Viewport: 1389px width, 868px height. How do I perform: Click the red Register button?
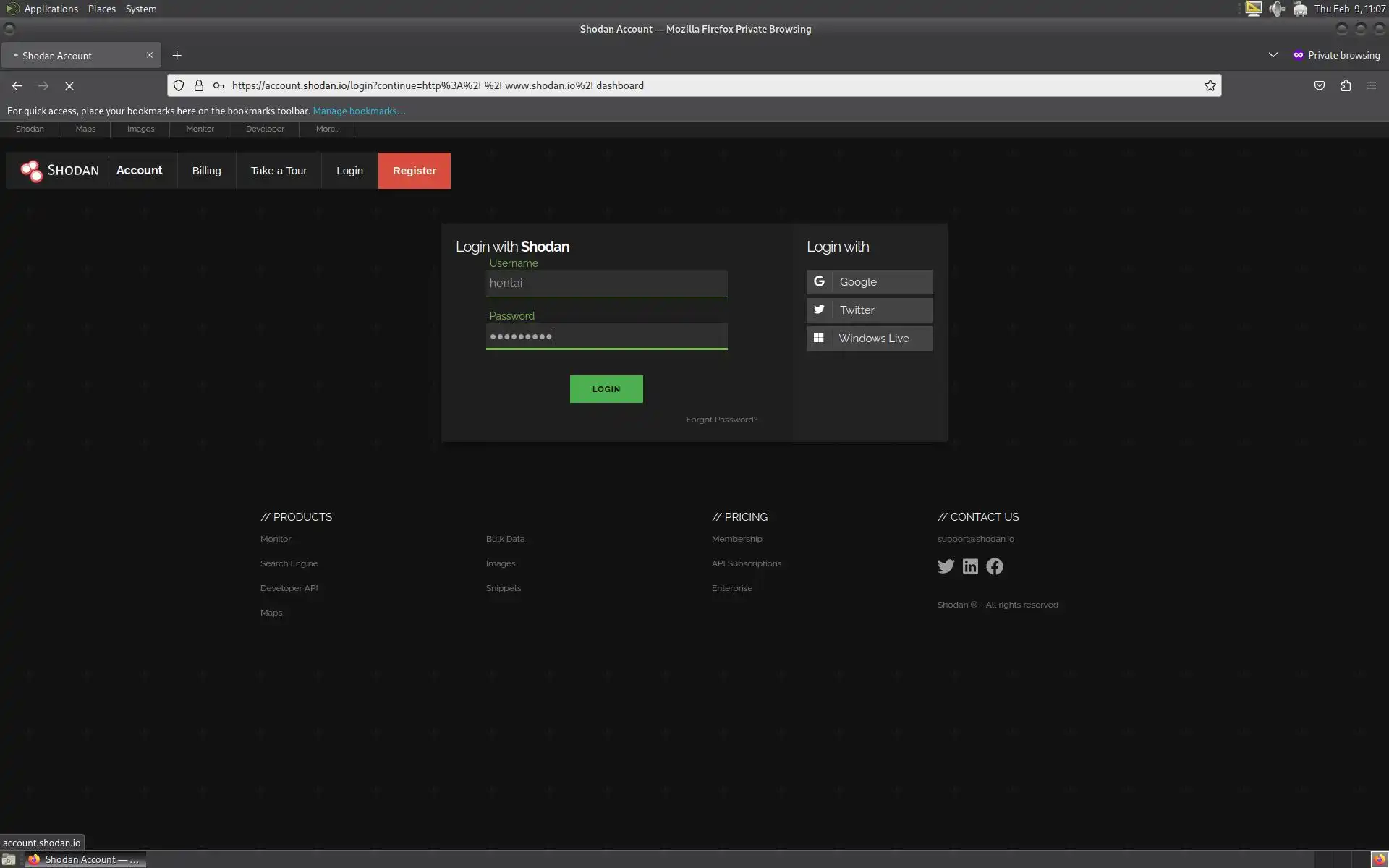[x=414, y=171]
